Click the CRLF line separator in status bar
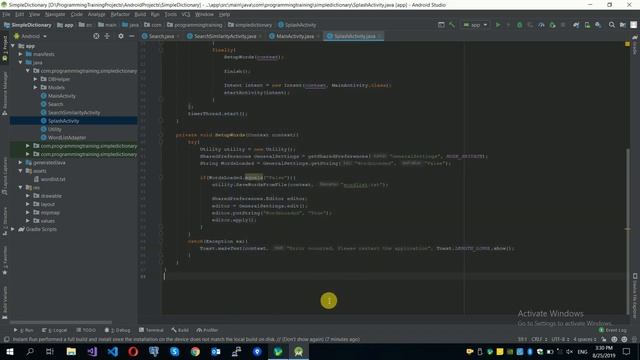This screenshot has height=360, width=640. coord(539,339)
